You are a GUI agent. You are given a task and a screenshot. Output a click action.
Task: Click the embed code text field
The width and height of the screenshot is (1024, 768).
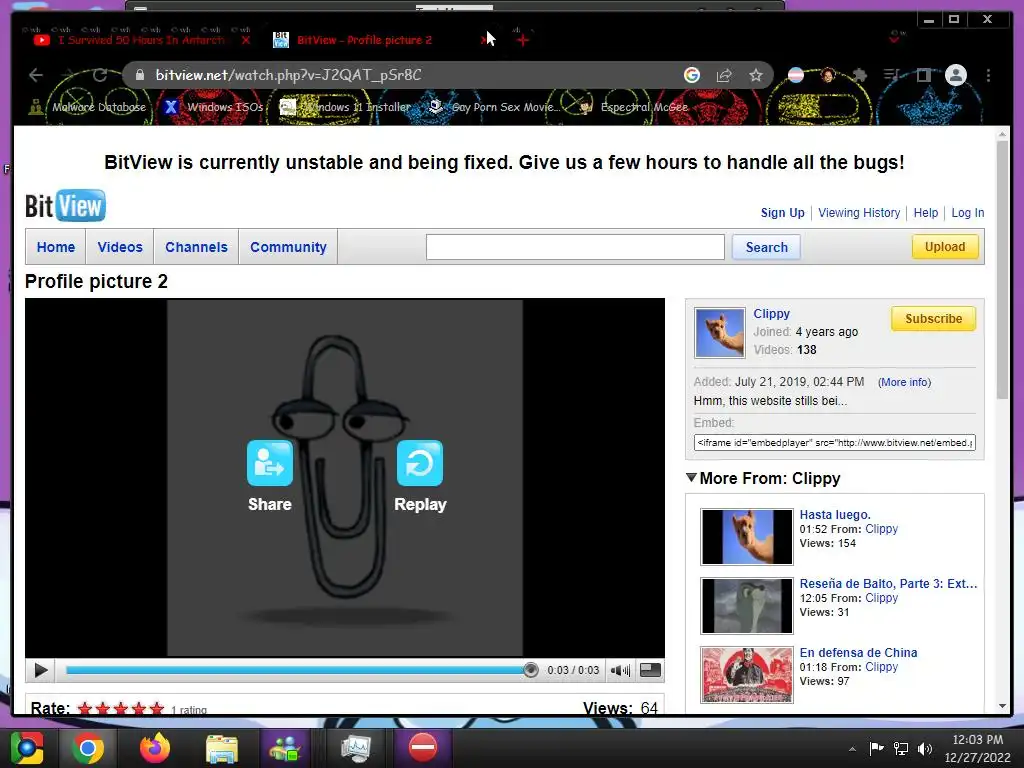pyautogui.click(x=834, y=443)
